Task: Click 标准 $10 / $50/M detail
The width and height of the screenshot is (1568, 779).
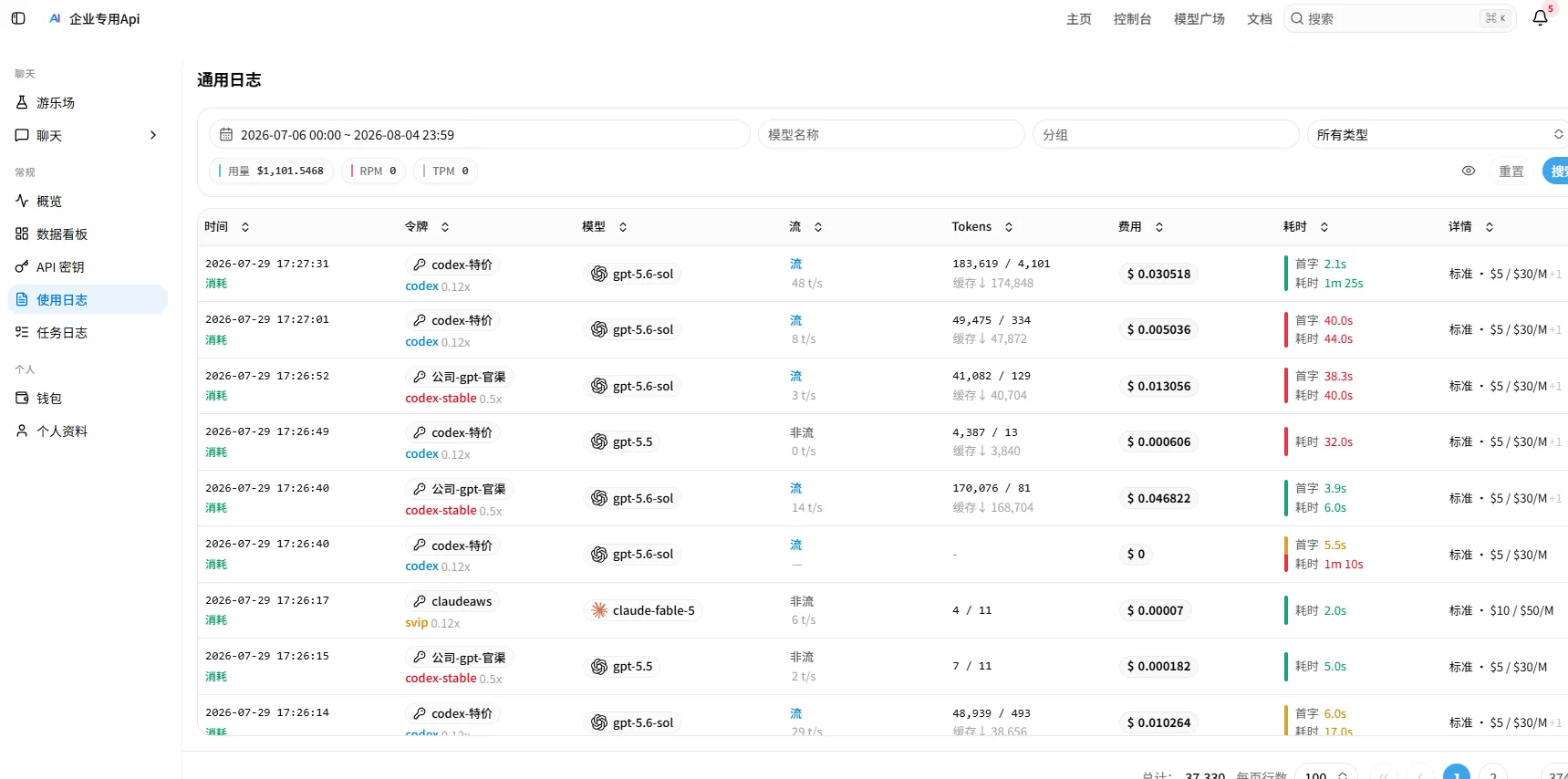Action: coord(1501,610)
